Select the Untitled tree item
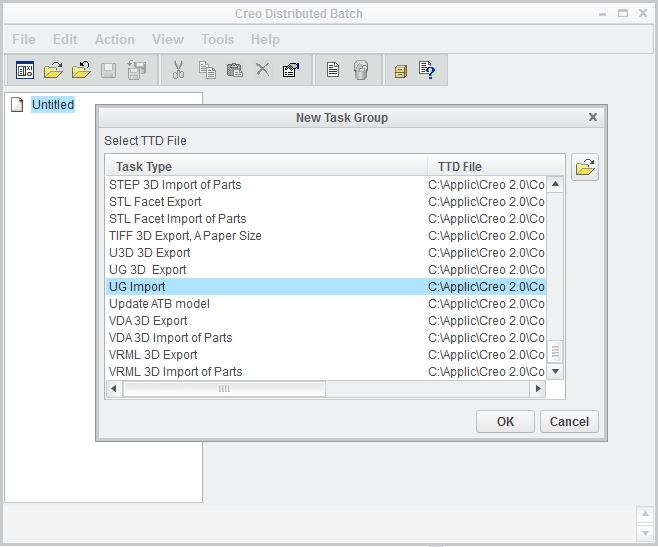658x547 pixels. click(53, 105)
